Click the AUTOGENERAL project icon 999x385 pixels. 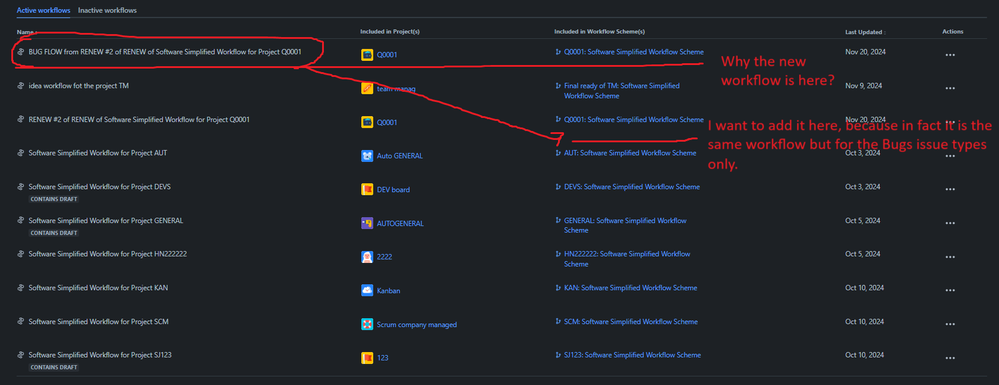coord(366,223)
